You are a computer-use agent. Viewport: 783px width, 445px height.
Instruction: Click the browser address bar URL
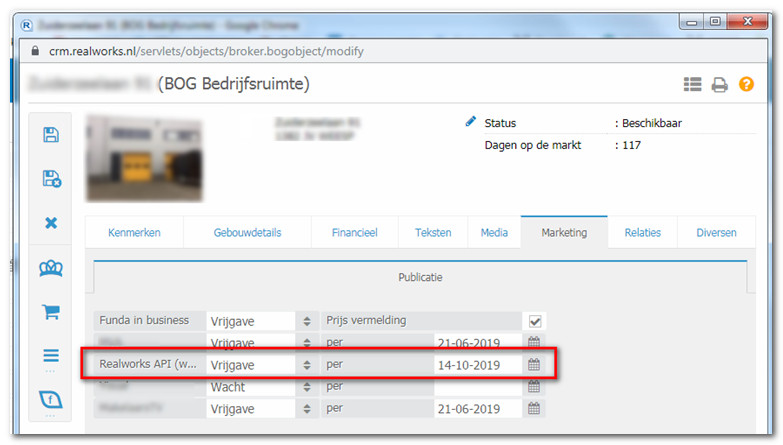[206, 51]
